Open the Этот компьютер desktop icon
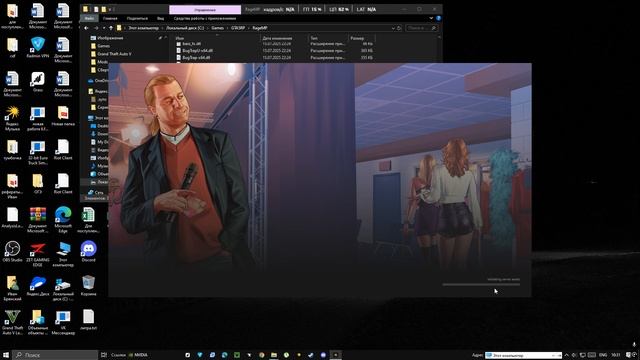 click(x=63, y=254)
